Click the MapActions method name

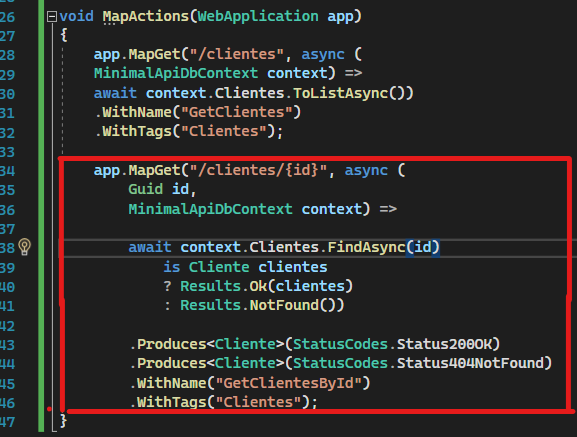146,16
